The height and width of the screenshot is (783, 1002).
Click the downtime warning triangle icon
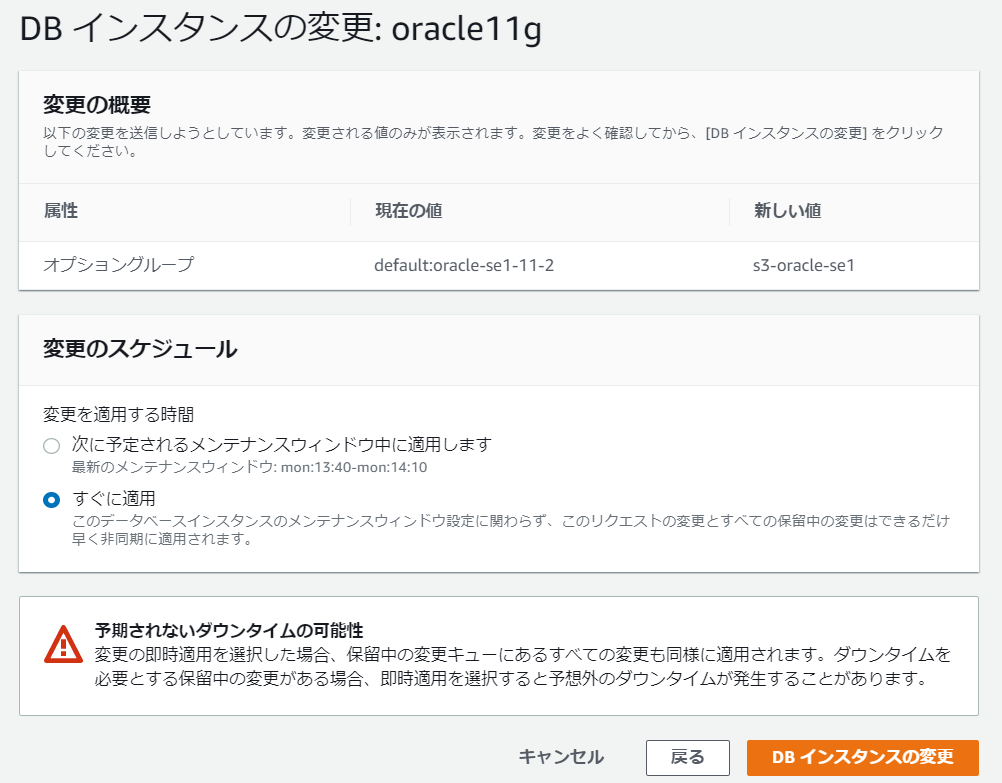[x=63, y=644]
